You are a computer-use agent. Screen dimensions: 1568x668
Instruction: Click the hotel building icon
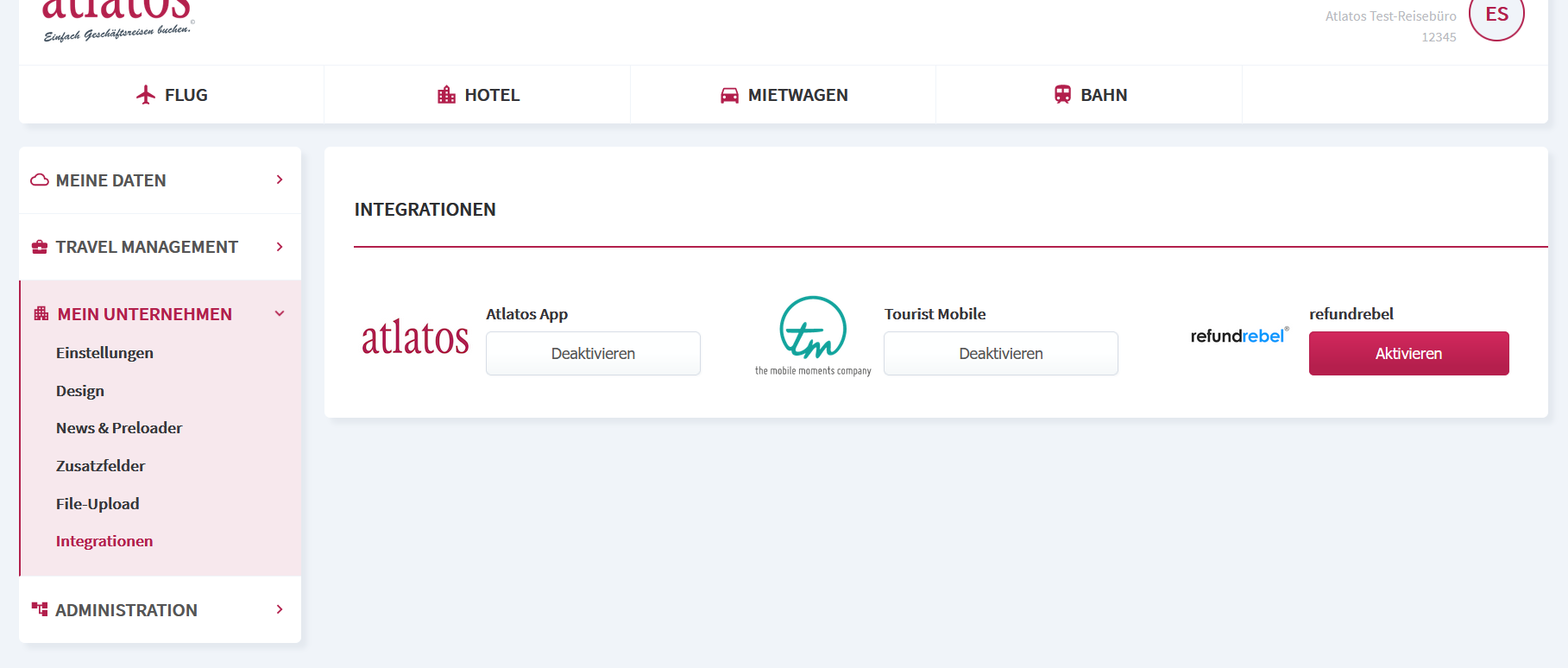pos(446,95)
